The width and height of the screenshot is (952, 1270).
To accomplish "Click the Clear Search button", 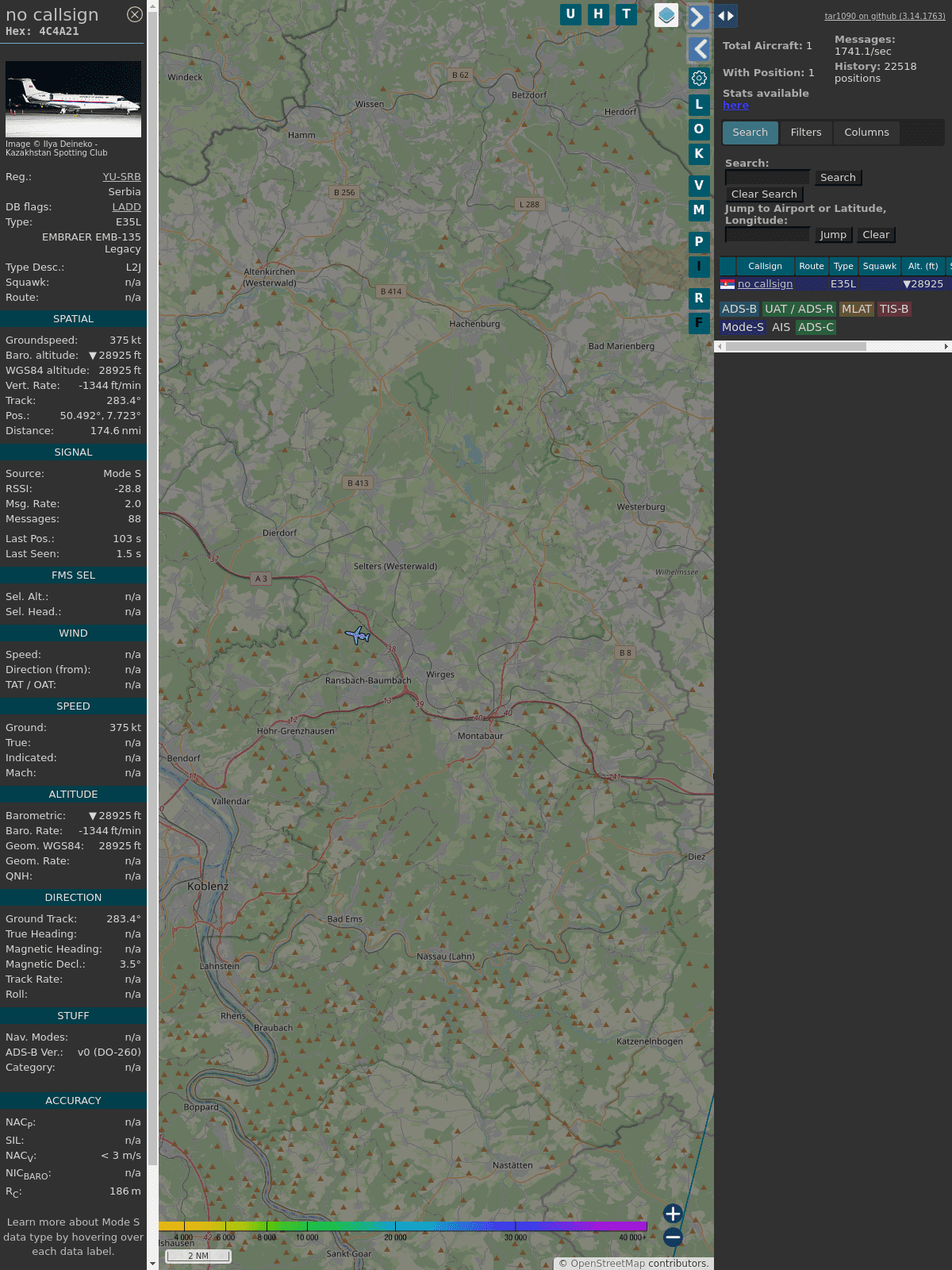I will (x=764, y=194).
